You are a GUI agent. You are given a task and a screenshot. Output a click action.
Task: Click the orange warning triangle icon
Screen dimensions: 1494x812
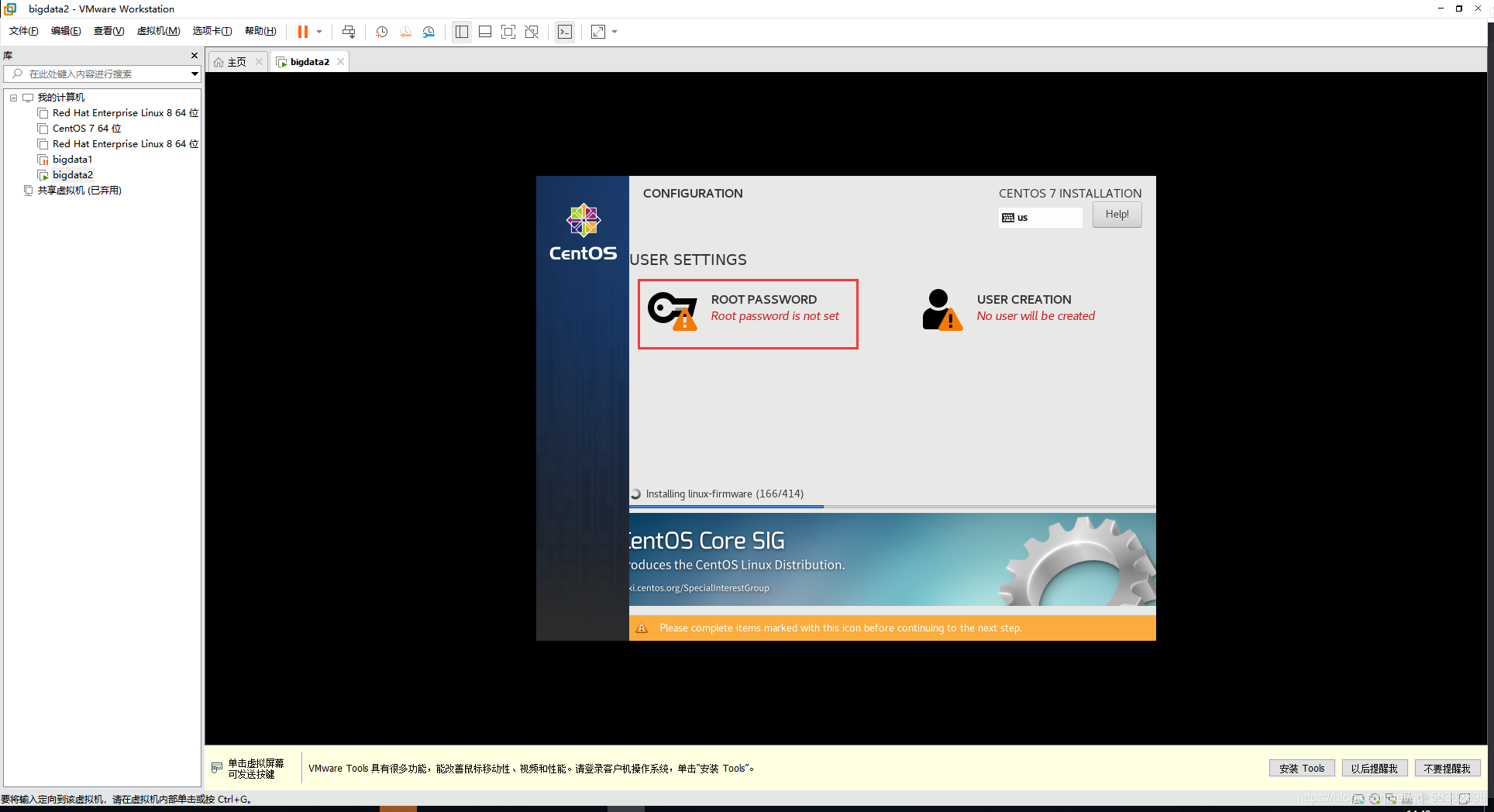pos(642,628)
